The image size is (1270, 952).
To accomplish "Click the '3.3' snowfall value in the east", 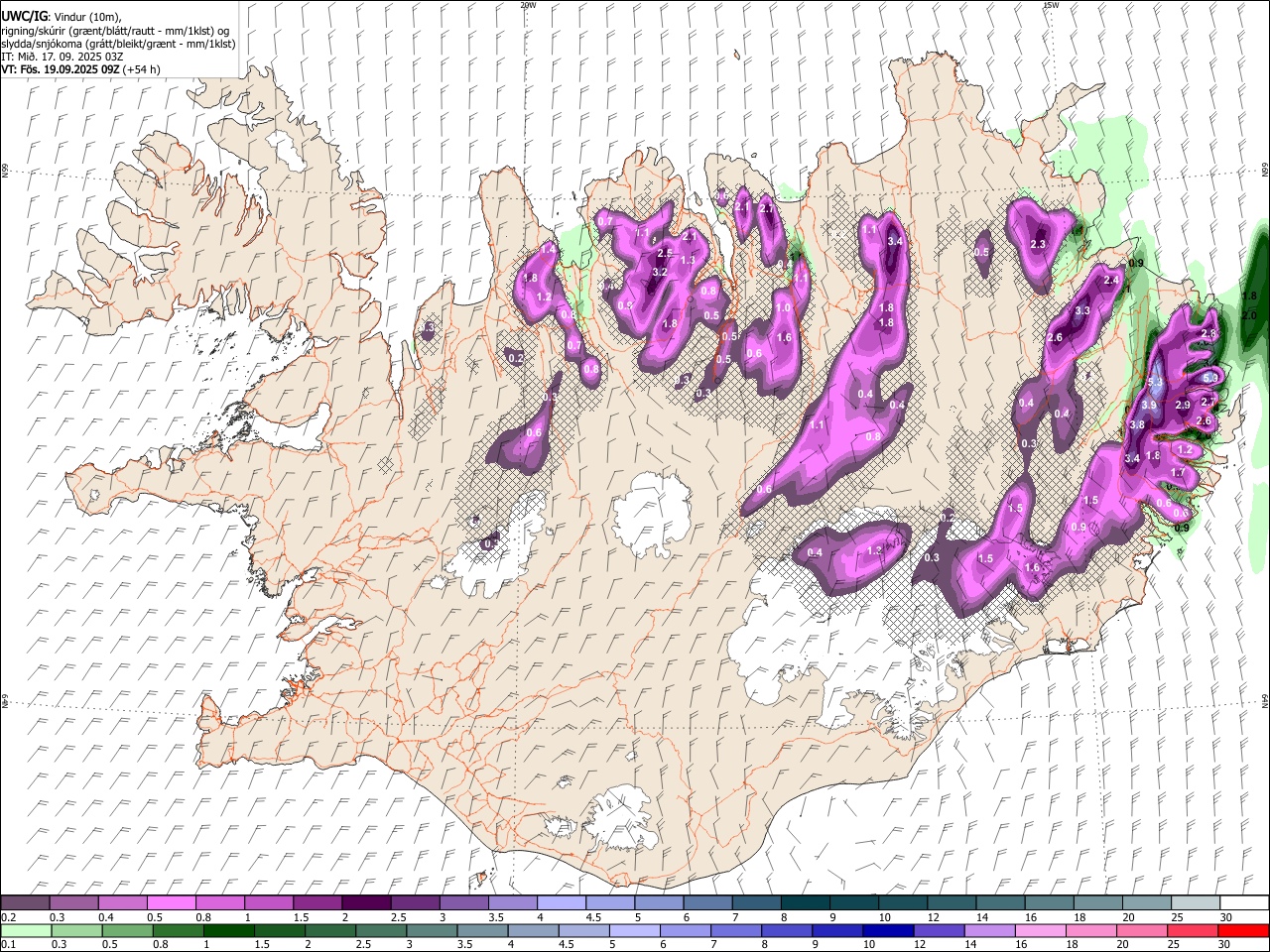I will pyautogui.click(x=1082, y=310).
